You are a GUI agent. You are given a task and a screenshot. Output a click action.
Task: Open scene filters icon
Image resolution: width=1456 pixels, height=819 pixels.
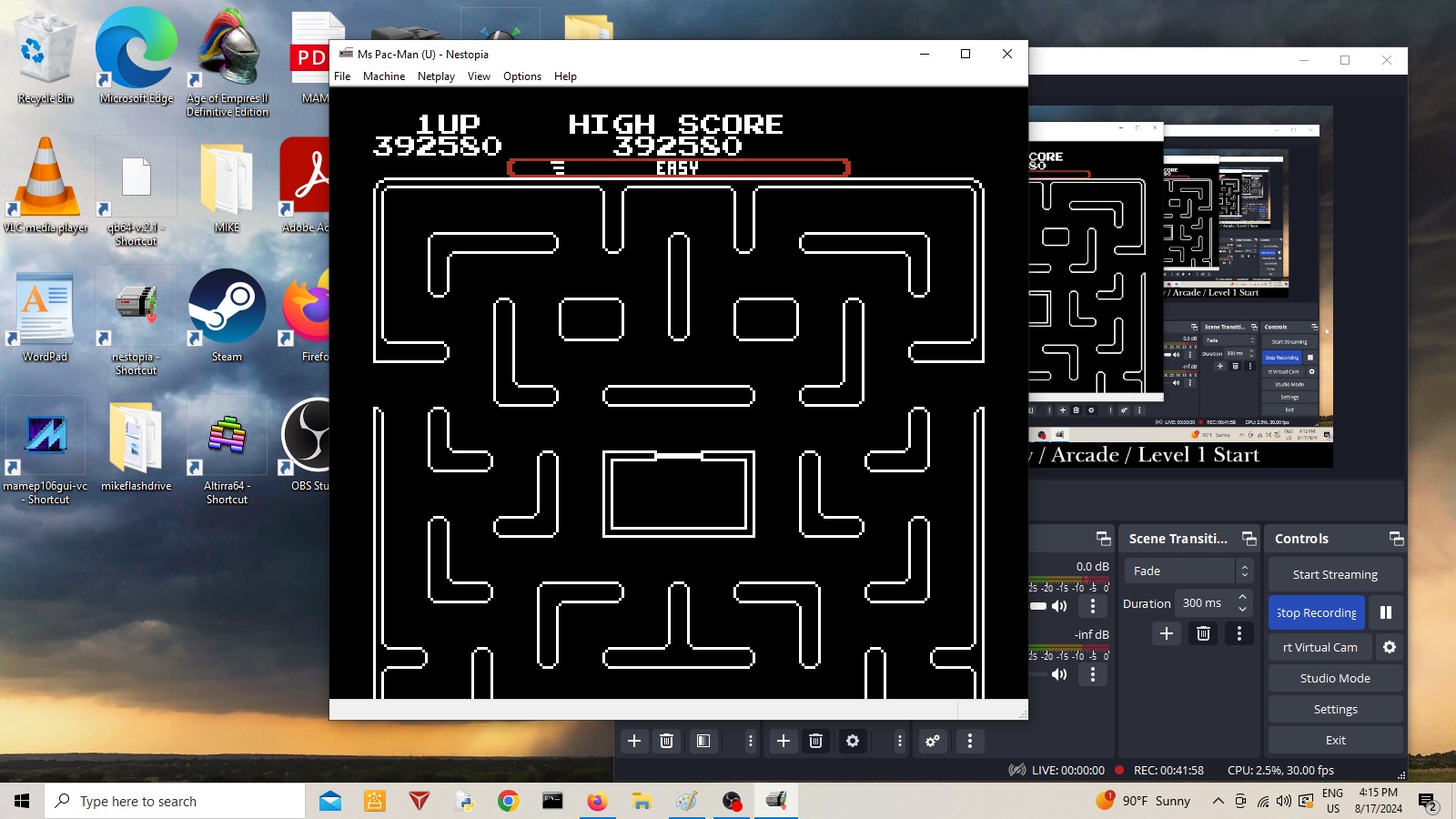point(703,741)
